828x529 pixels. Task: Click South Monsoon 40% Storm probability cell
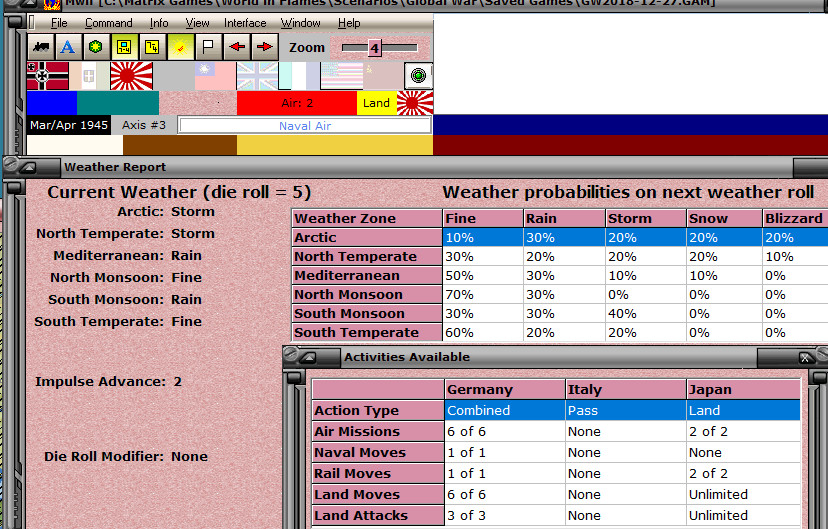(x=646, y=314)
